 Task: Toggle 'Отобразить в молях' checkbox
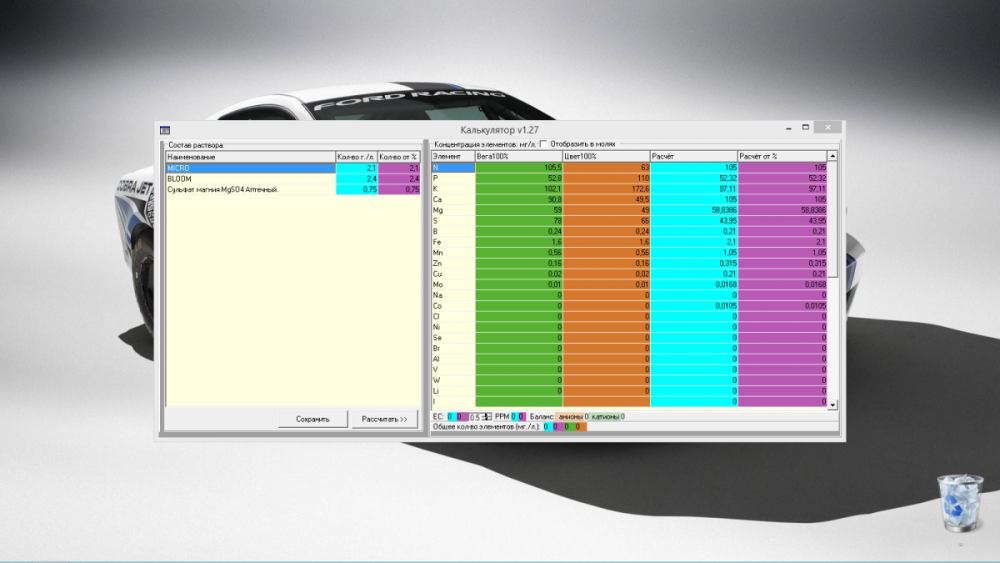[544, 144]
